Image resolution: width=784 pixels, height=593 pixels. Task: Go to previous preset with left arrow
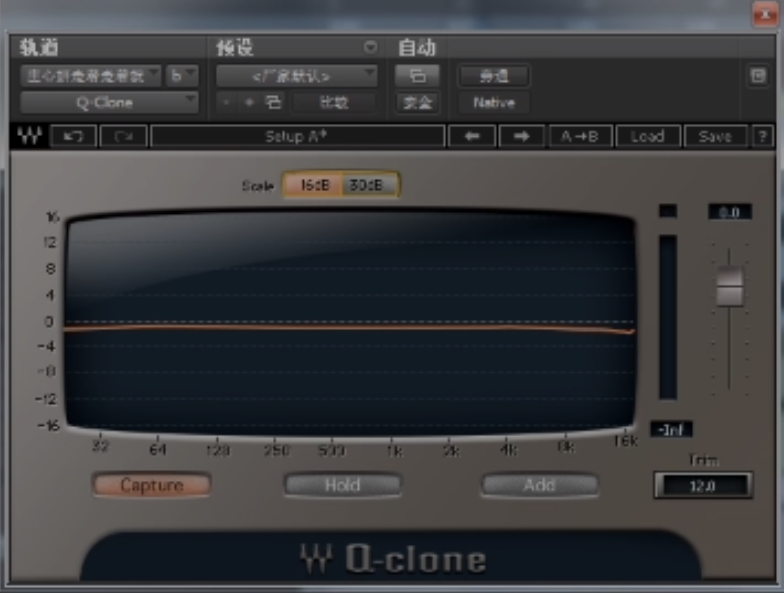coord(471,136)
